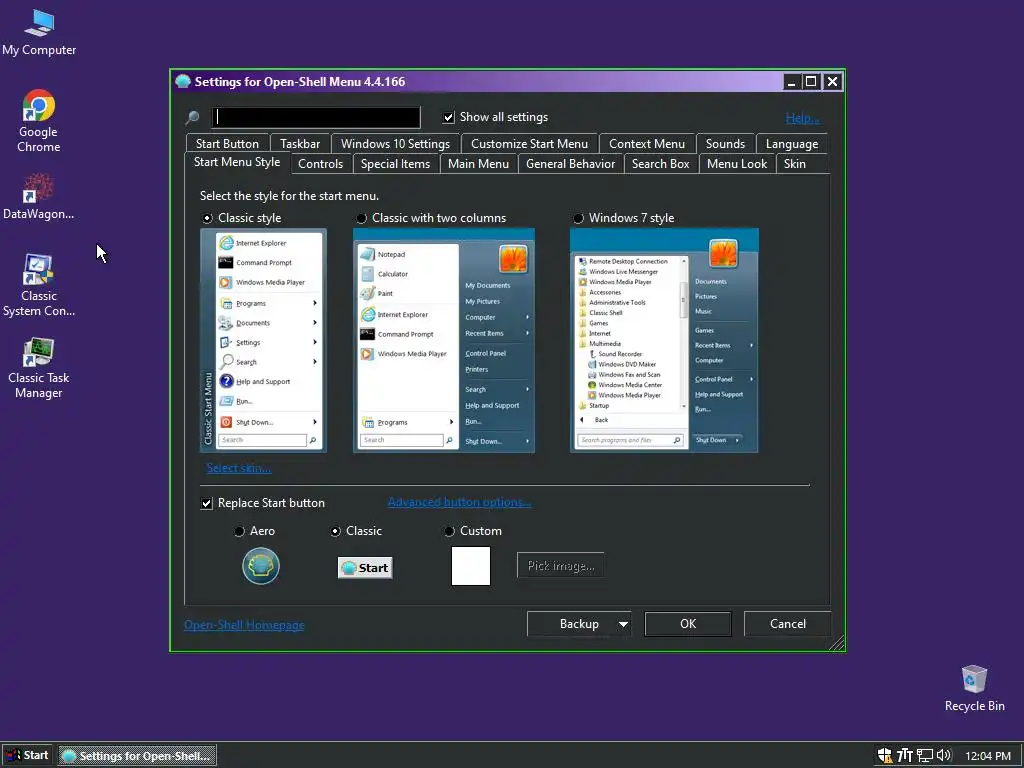Open the Advanced button options link
This screenshot has height=768, width=1024.
tap(459, 502)
